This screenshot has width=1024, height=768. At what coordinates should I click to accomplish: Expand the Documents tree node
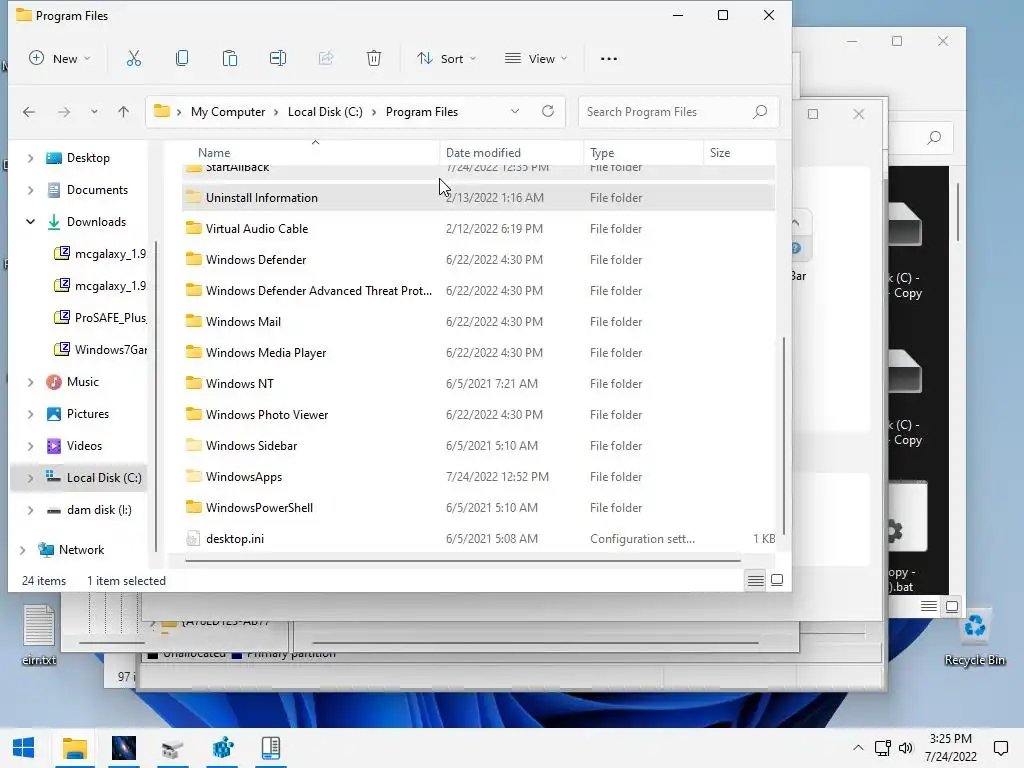[30, 190]
